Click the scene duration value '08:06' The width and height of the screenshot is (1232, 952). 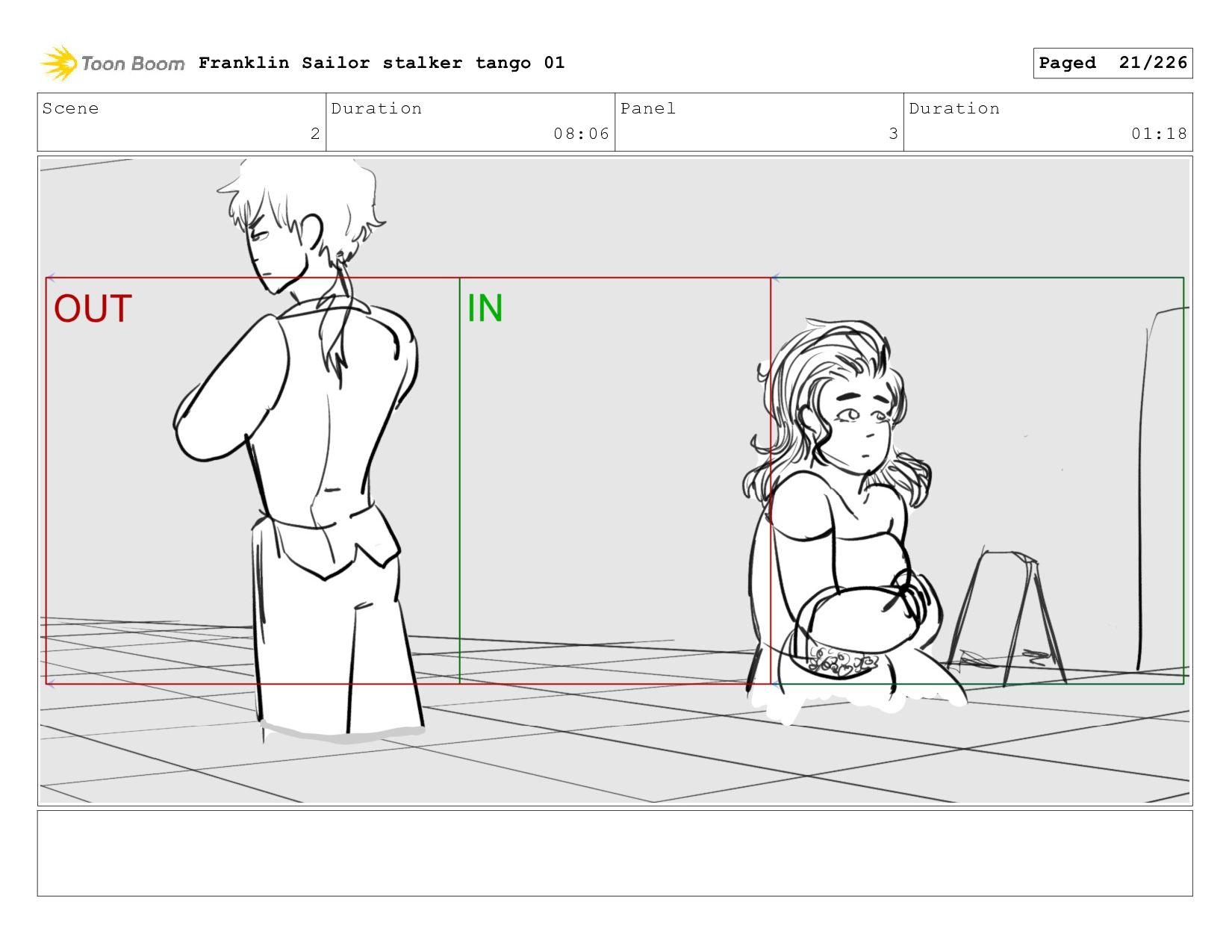pyautogui.click(x=581, y=134)
